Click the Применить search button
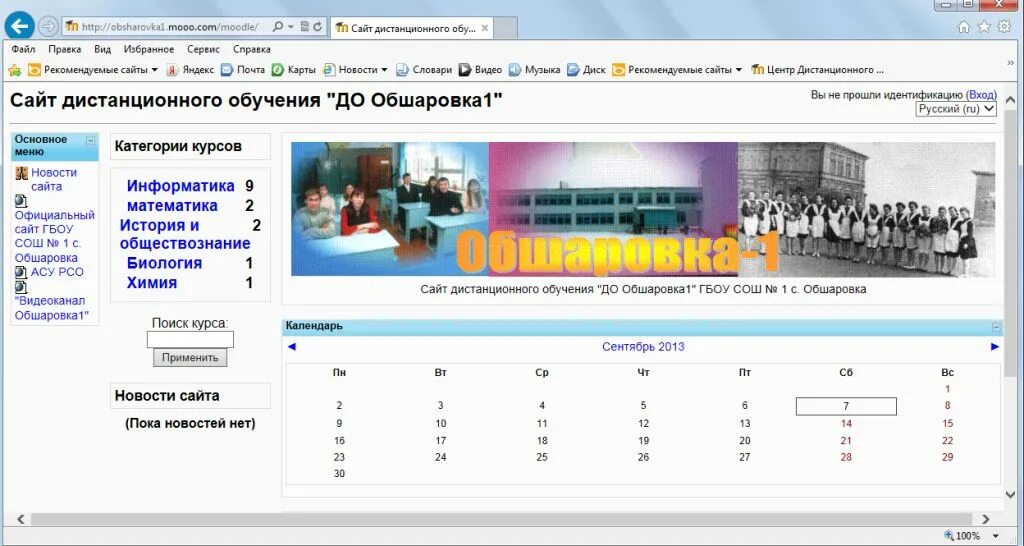 point(190,358)
